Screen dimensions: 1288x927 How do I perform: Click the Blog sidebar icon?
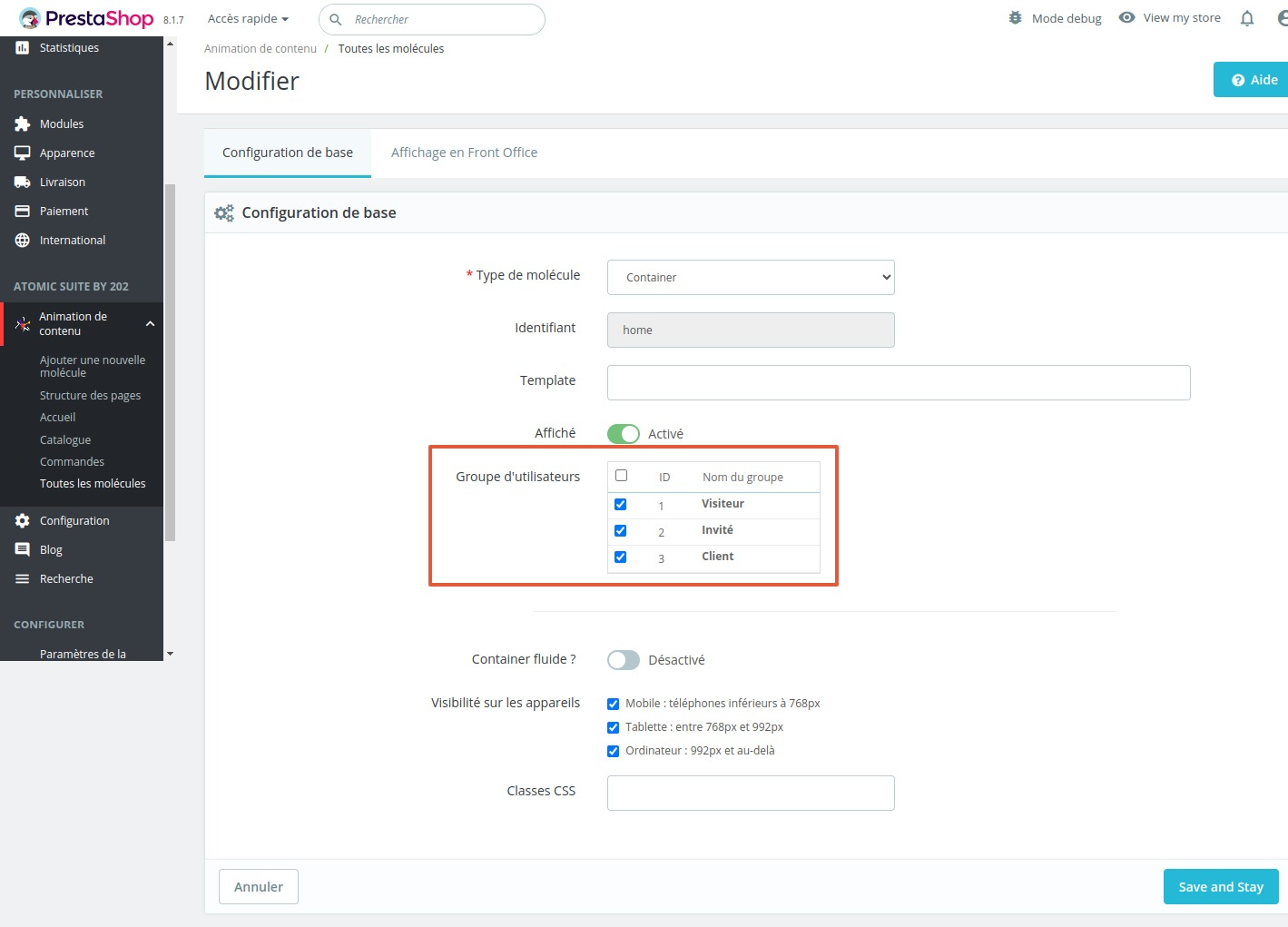pyautogui.click(x=23, y=549)
